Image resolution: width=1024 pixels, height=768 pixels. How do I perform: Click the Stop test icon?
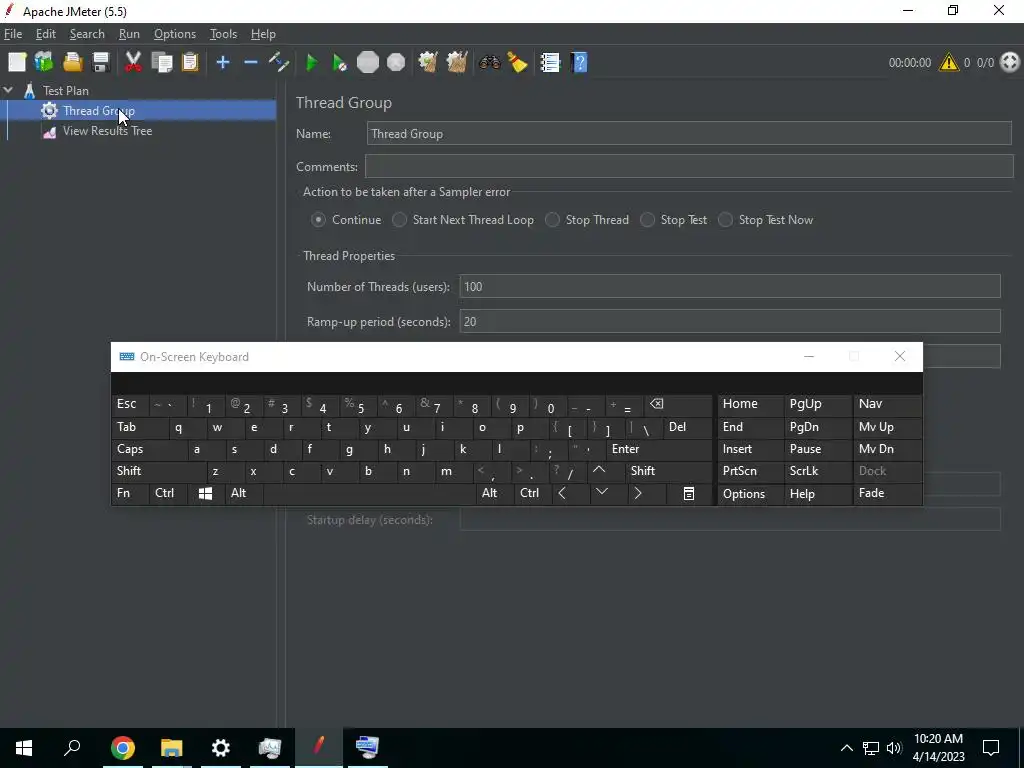tap(368, 63)
